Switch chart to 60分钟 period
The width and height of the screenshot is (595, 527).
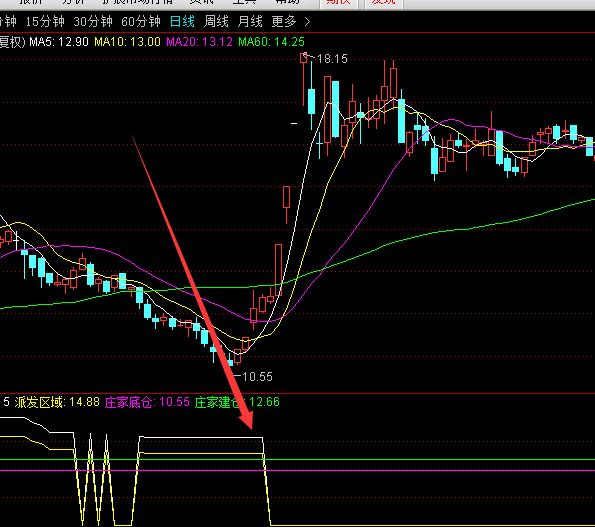[x=141, y=21]
